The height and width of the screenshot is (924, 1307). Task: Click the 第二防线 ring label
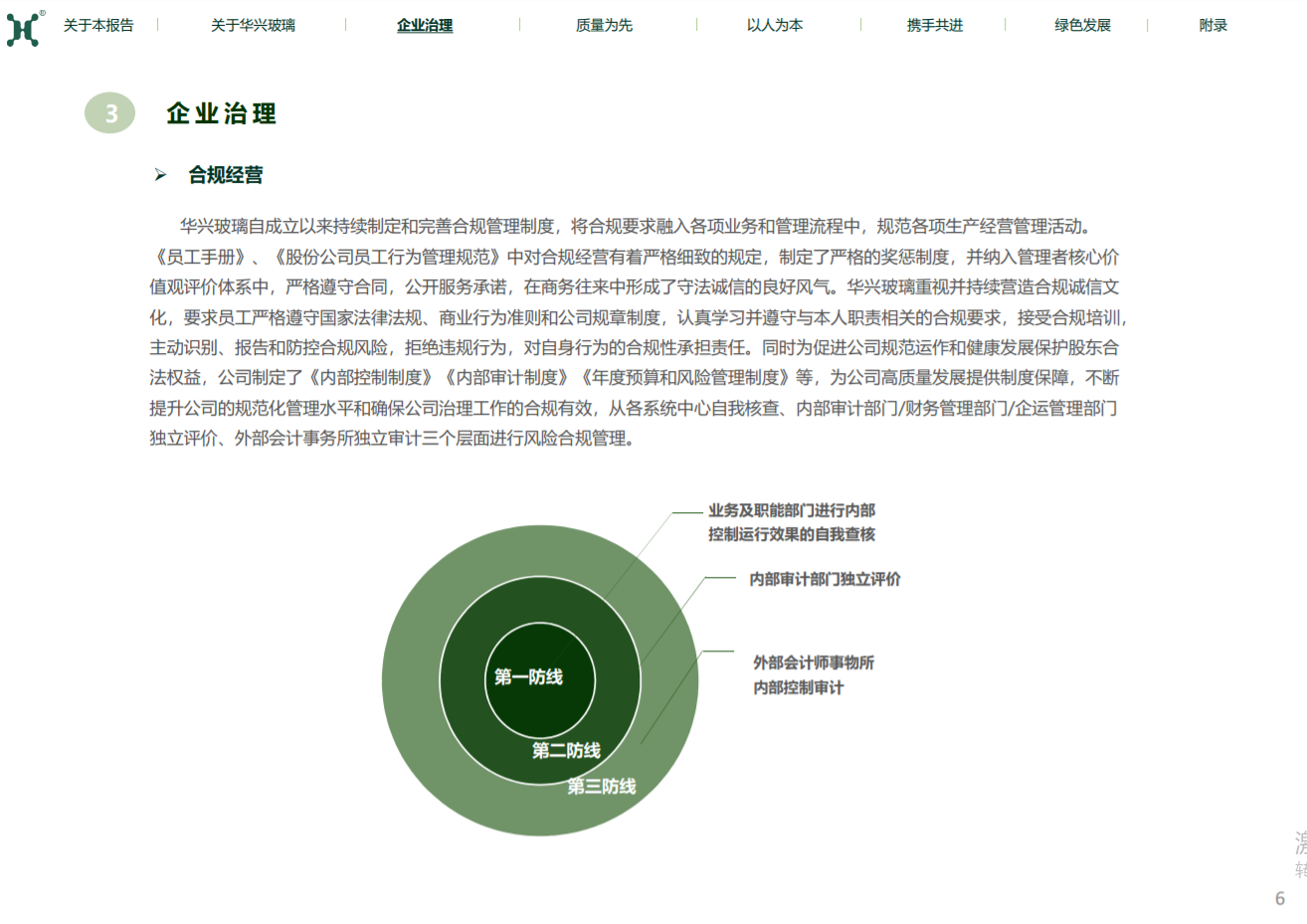pos(566,750)
